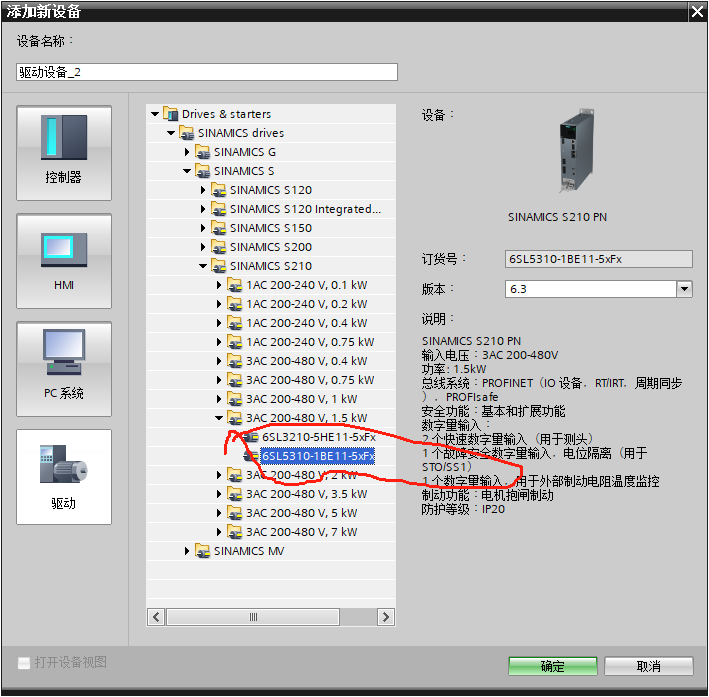The width and height of the screenshot is (709, 697).
Task: Cancel with the 取消 button
Action: (x=648, y=666)
